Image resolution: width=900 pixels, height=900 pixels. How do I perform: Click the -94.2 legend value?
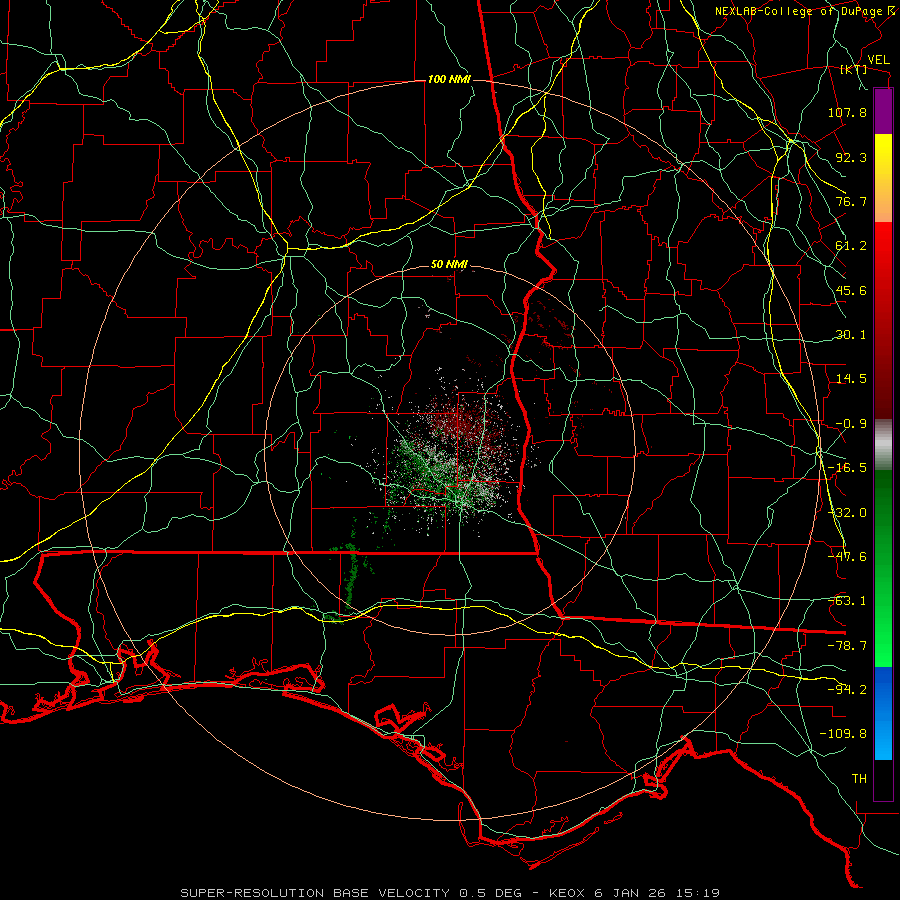pos(847,690)
